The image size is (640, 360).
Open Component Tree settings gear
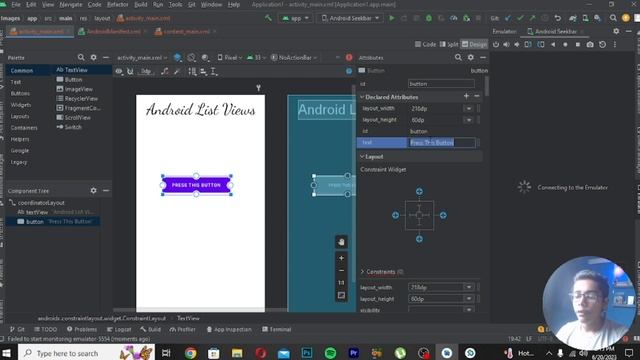(93, 191)
